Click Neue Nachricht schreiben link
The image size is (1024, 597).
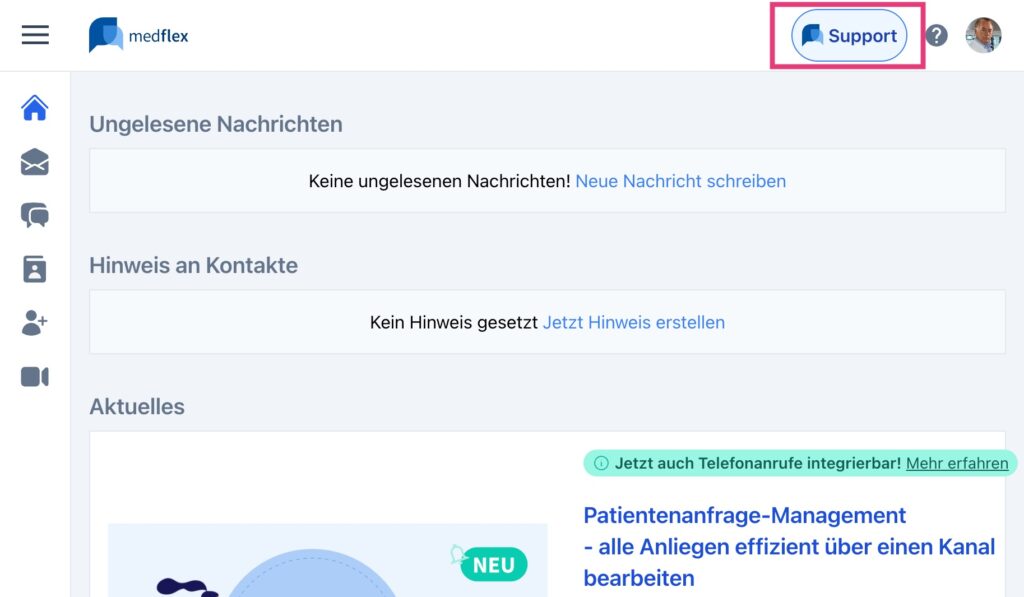[x=680, y=181]
